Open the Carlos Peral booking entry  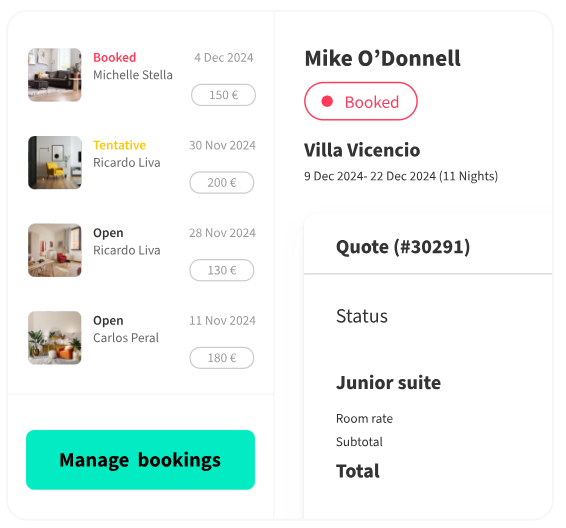click(x=142, y=338)
